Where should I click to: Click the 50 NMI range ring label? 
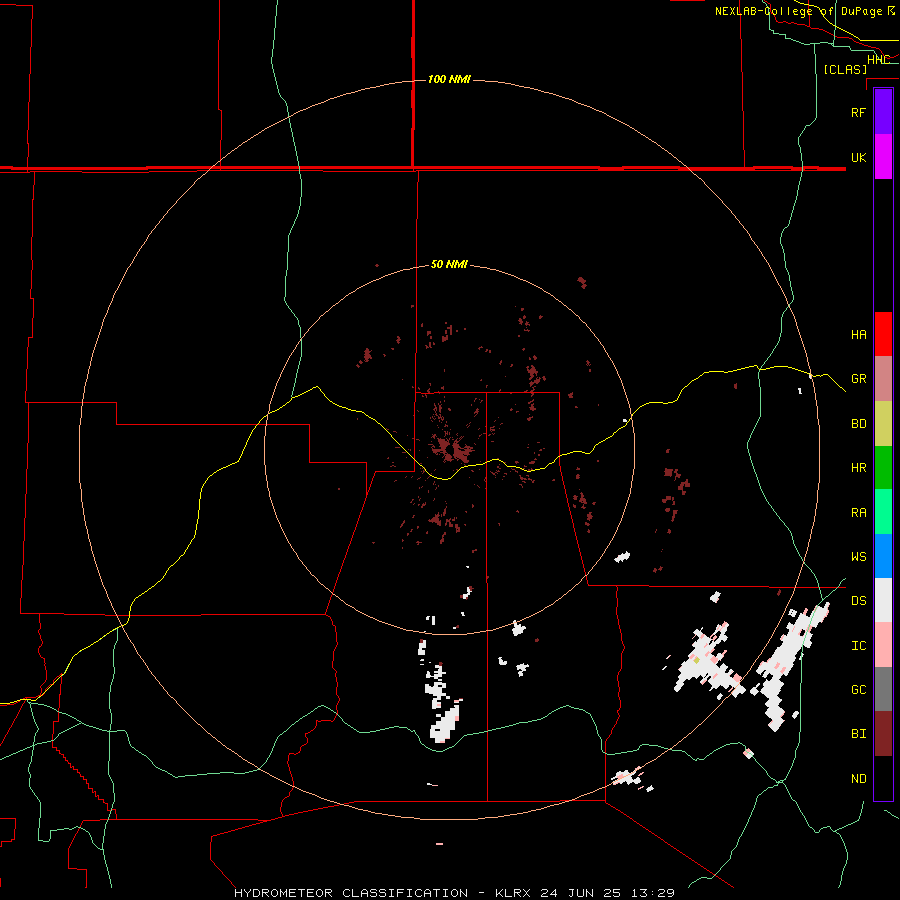tap(449, 265)
